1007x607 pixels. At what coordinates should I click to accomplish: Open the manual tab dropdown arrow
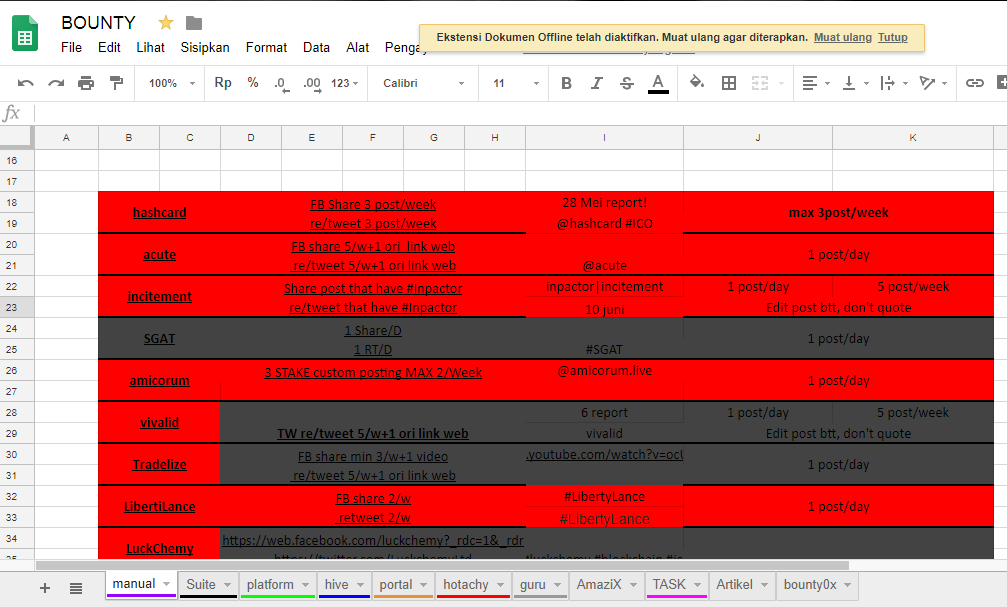[166, 584]
